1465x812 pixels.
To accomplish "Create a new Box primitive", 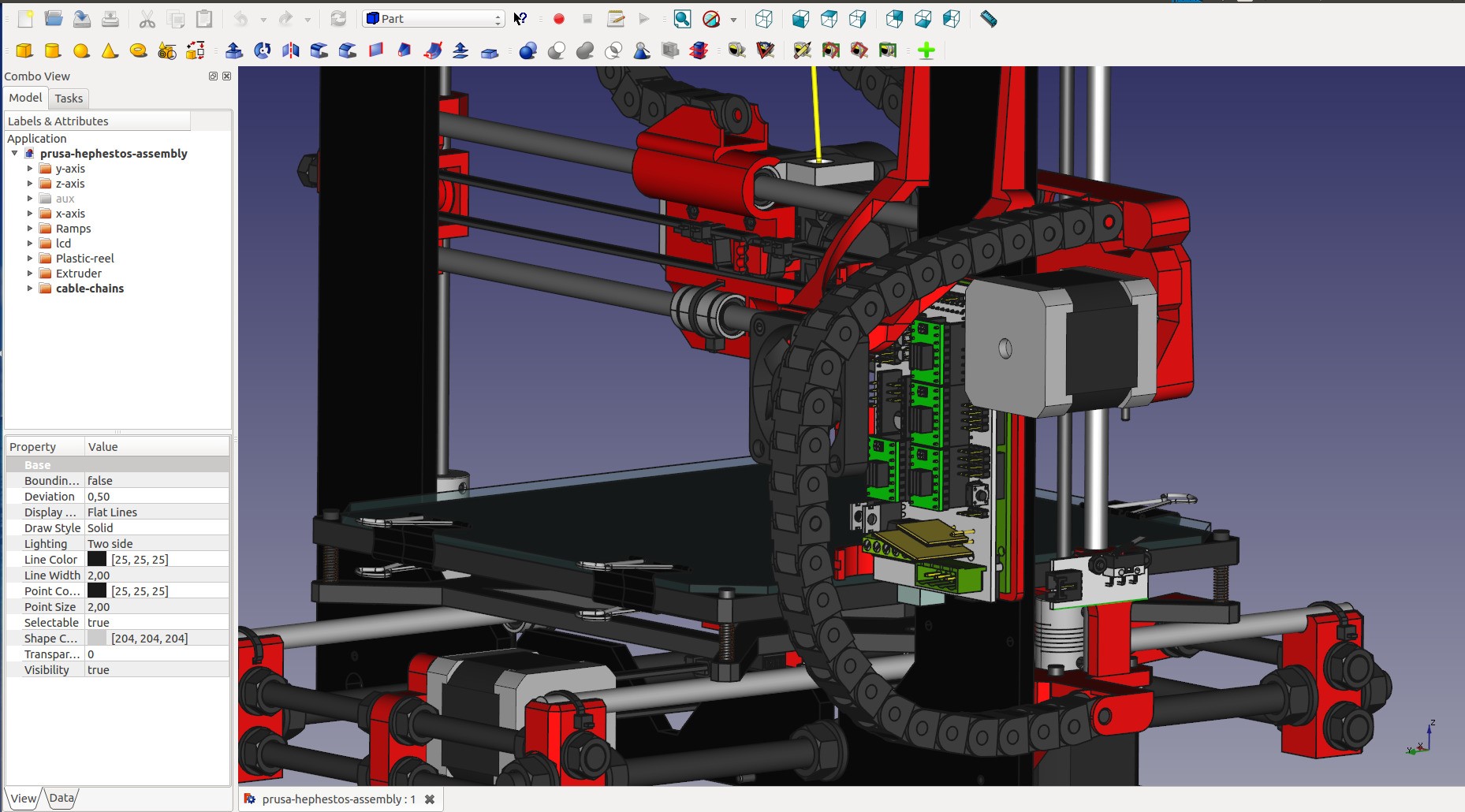I will click(x=23, y=50).
